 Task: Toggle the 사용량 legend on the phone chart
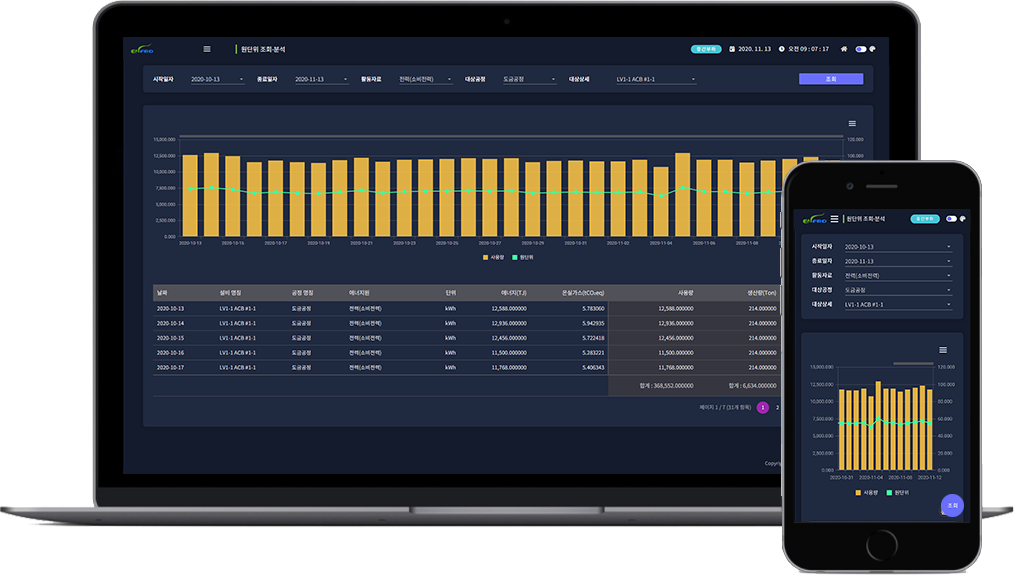click(867, 493)
